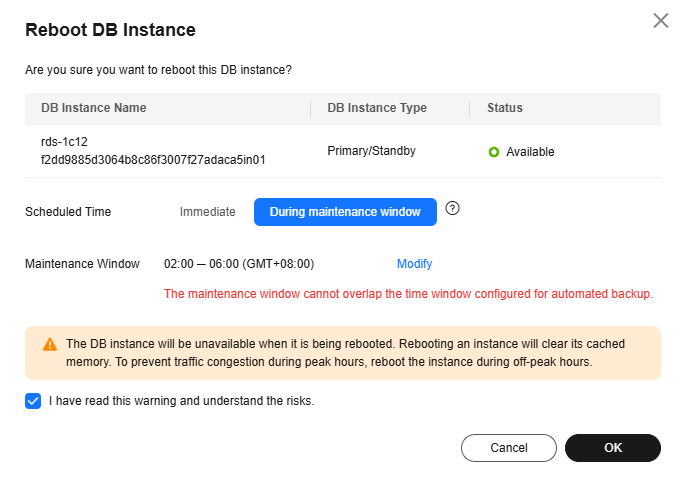Viewport: 686px width, 488px height.
Task: Click the Primary/Standby instance type cell
Action: pyautogui.click(x=371, y=151)
